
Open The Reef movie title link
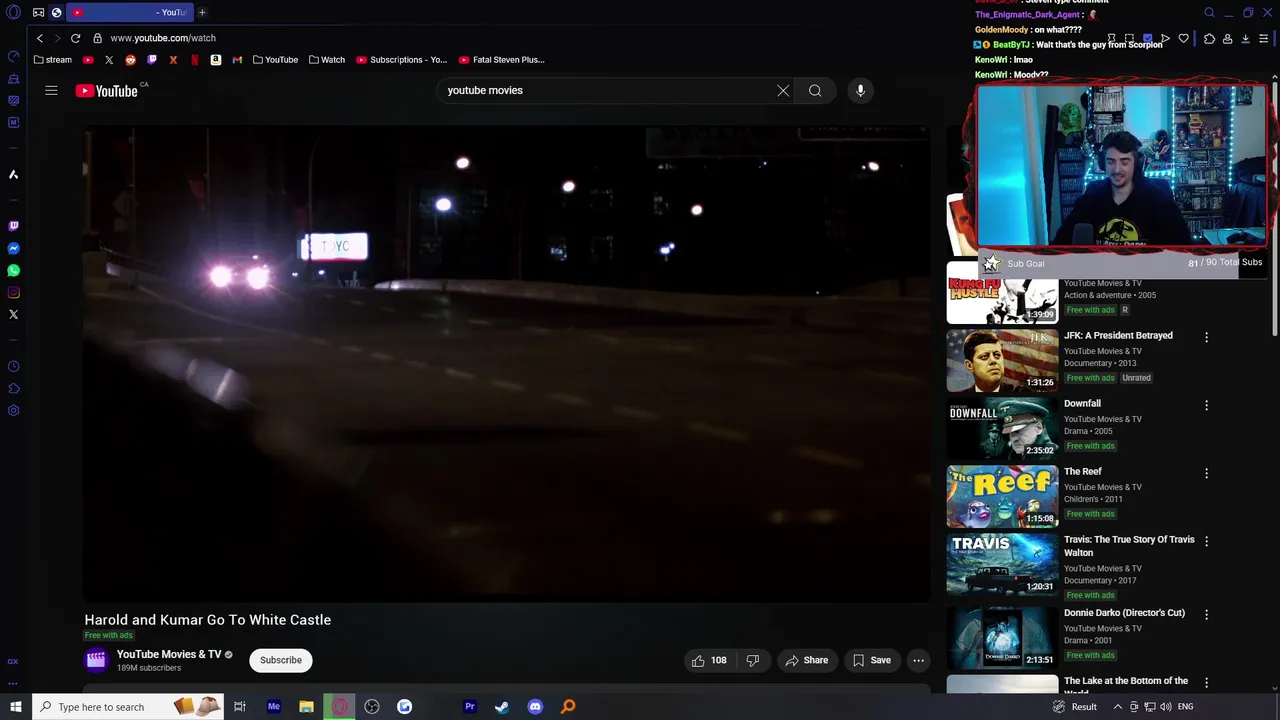pos(1082,472)
